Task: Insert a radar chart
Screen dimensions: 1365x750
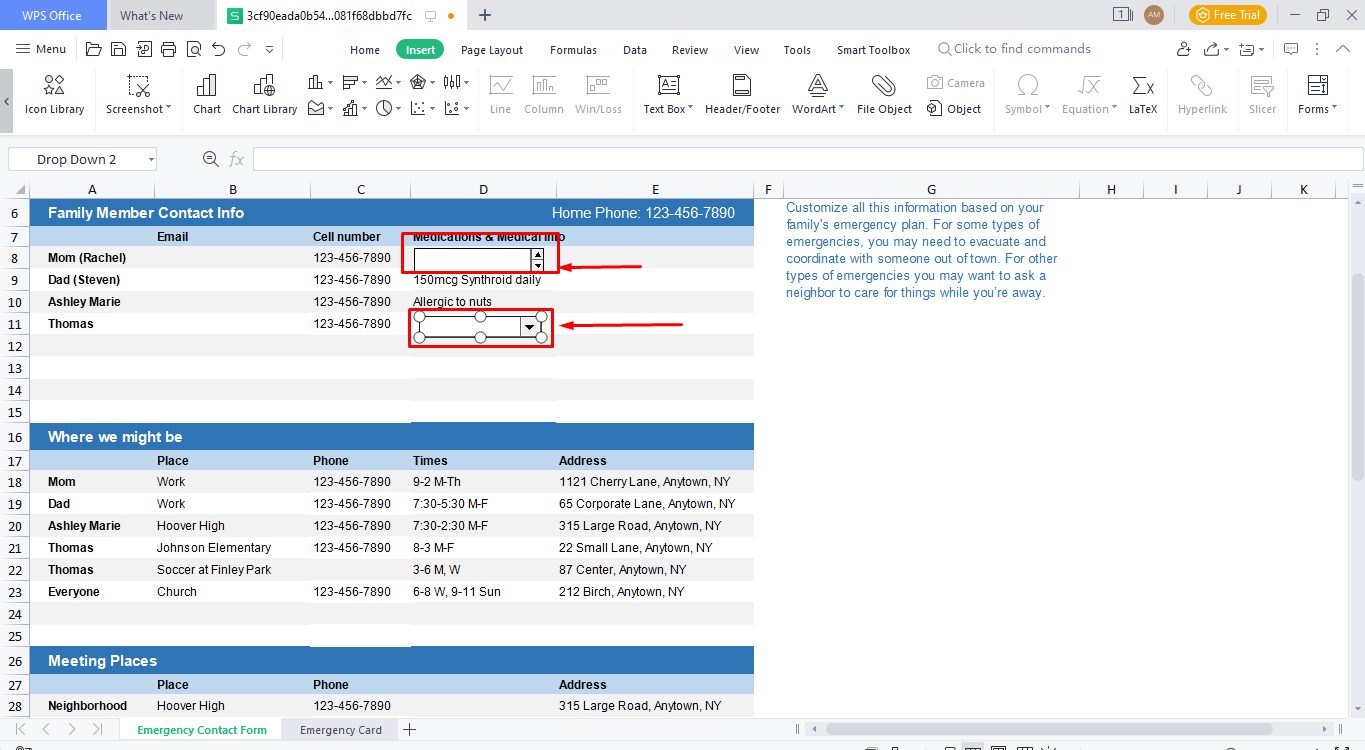Action: (x=419, y=81)
